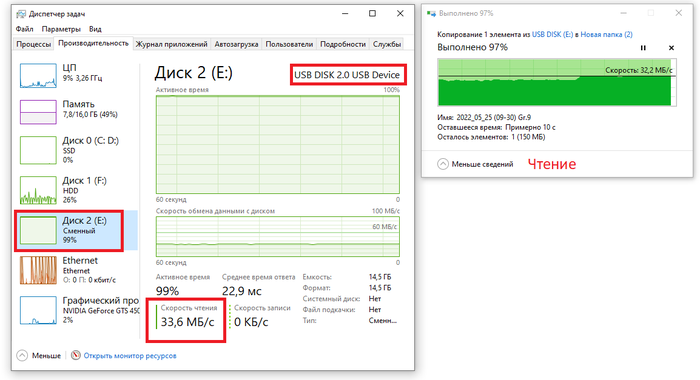Maximize the Task Manager window

click(x=372, y=13)
